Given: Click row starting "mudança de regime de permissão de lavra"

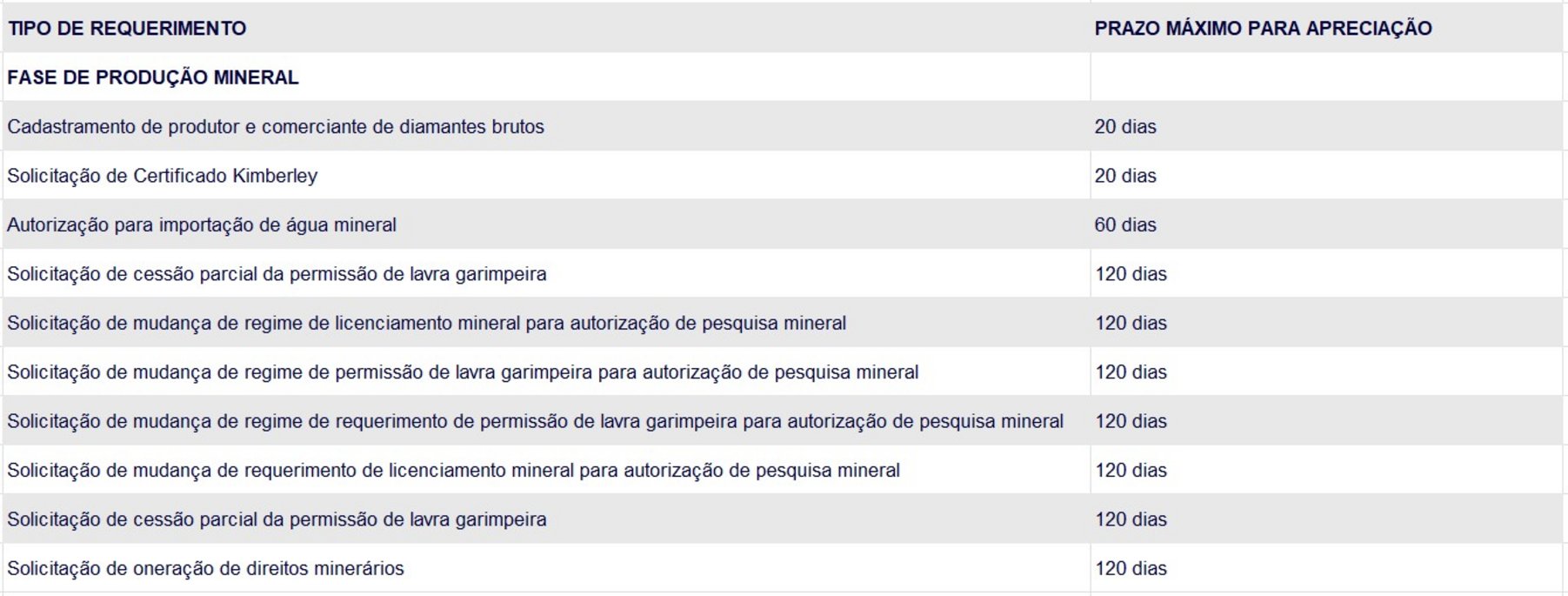Looking at the screenshot, I should pos(463,372).
